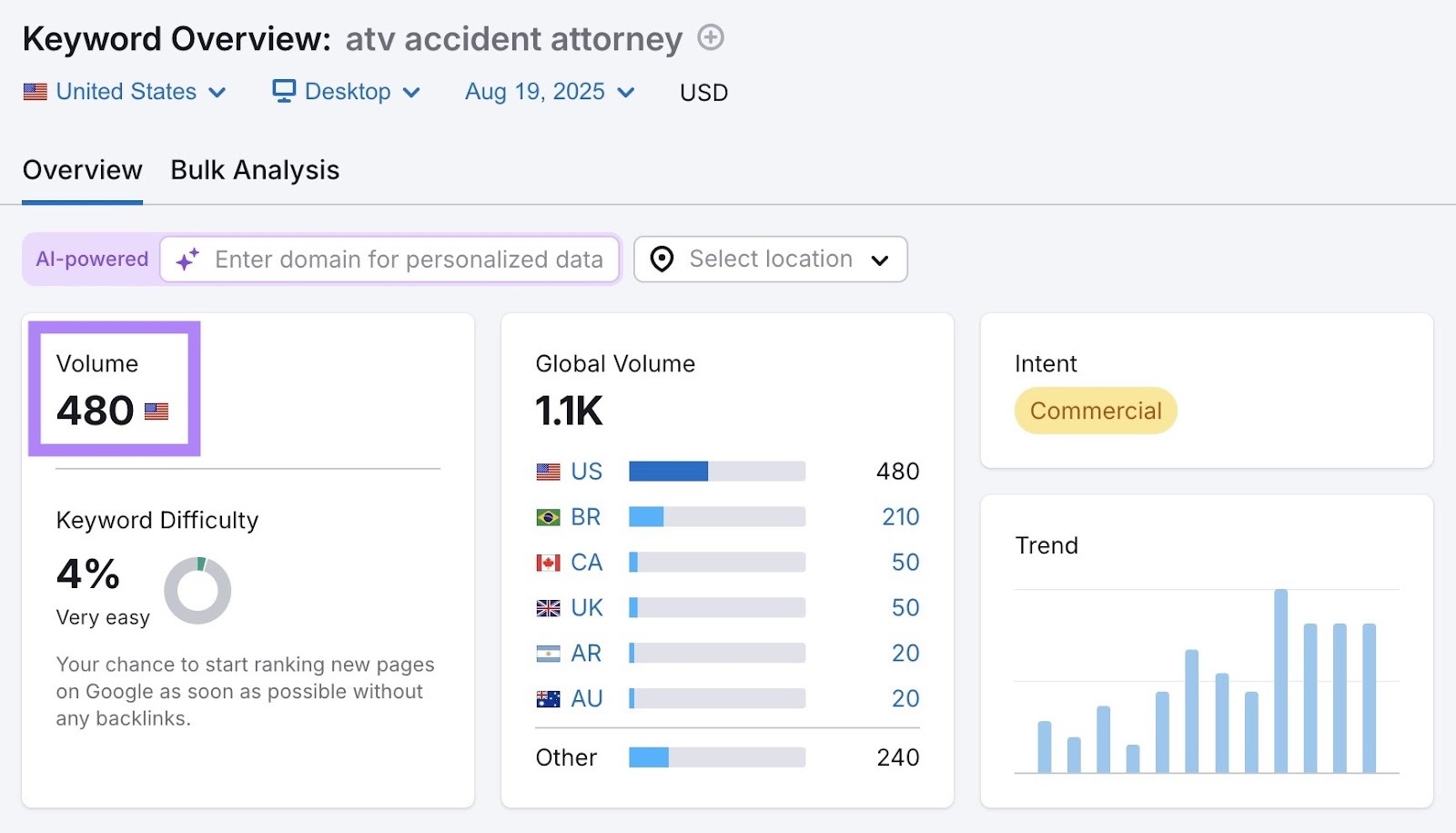Click the Brazil flag in the Global Volume list
The width and height of the screenshot is (1456, 833).
pyautogui.click(x=547, y=516)
